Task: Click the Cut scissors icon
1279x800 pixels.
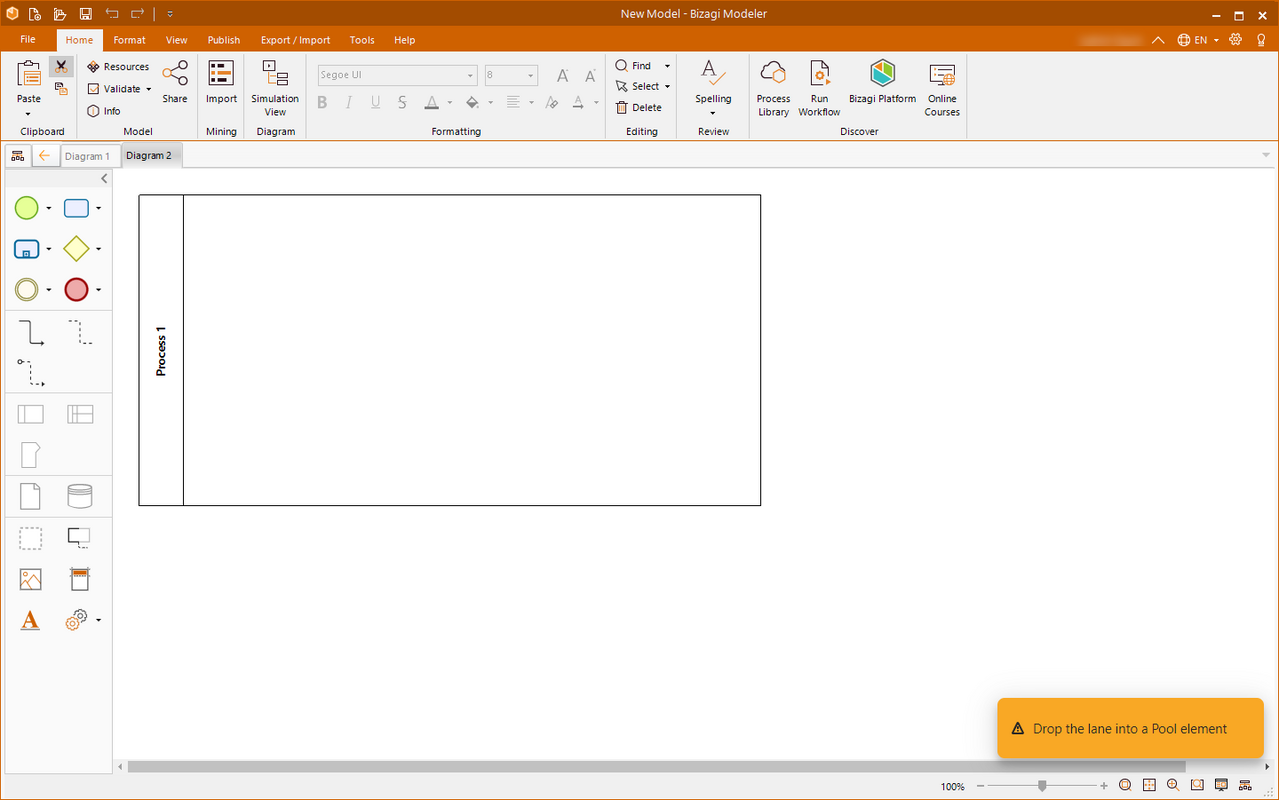Action: [61, 67]
